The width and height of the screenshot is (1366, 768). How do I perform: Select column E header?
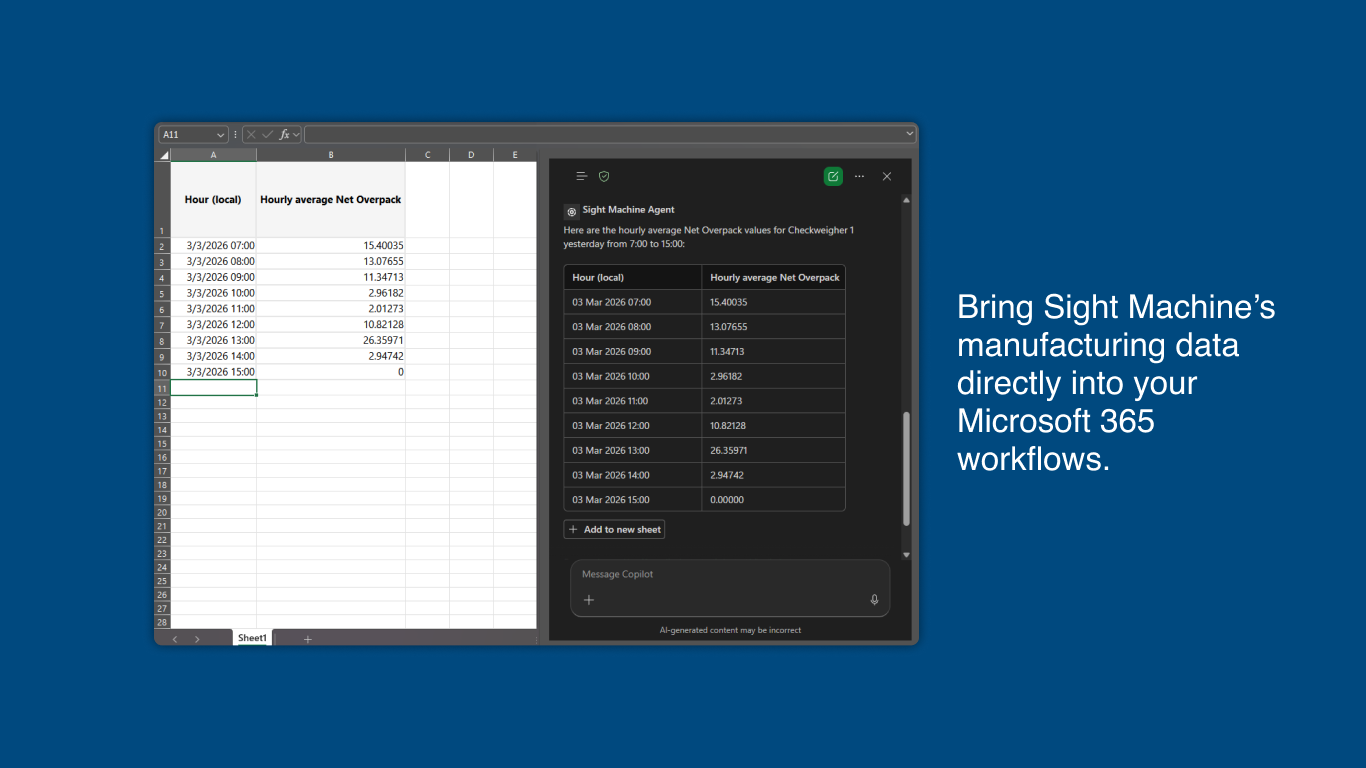coord(515,155)
